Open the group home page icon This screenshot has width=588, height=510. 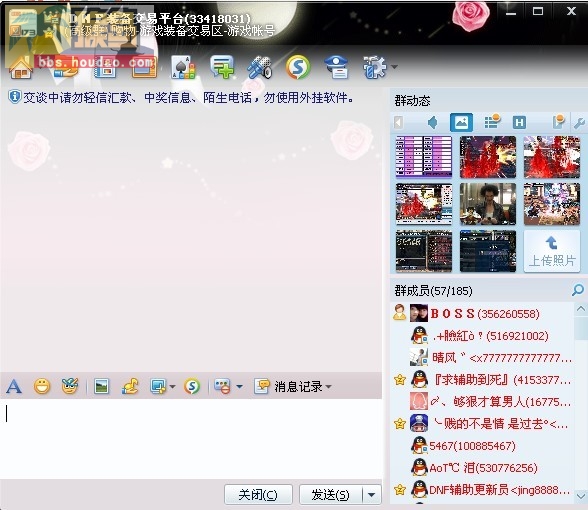pos(21,69)
